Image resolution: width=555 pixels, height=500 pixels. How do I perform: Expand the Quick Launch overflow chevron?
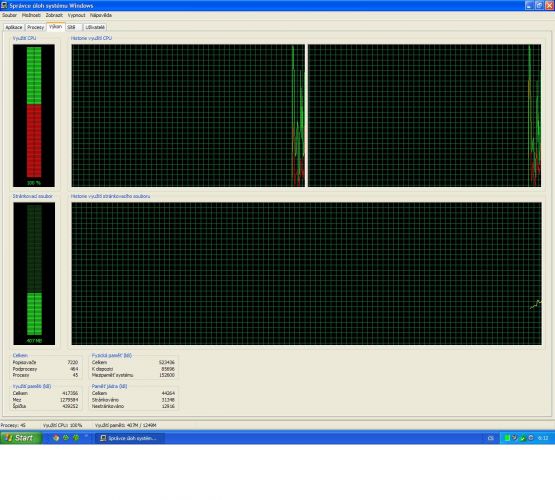(86, 436)
